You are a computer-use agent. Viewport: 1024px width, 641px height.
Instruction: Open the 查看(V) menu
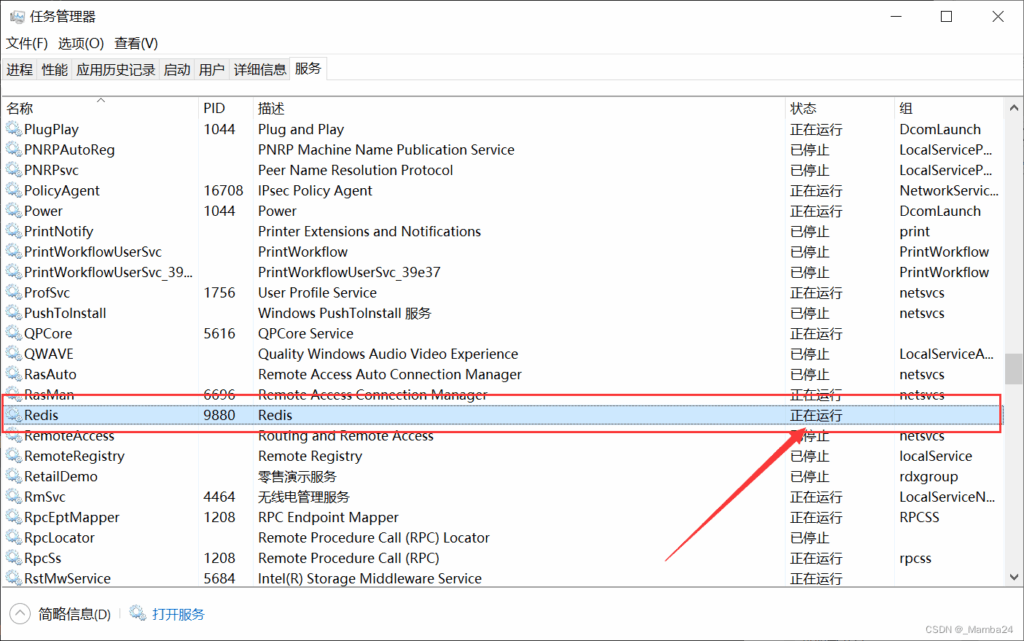[x=136, y=43]
